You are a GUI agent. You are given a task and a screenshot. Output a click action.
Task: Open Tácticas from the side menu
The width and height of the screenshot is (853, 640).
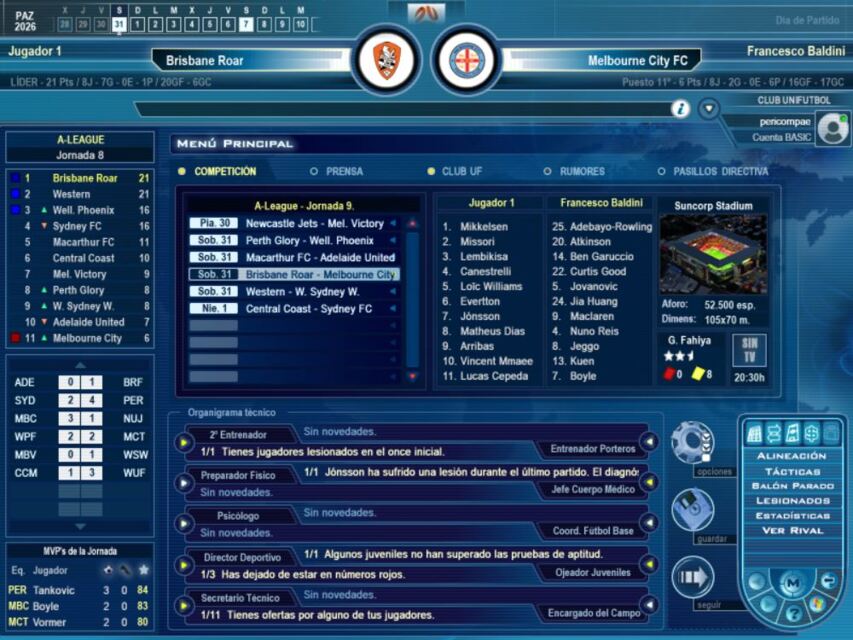[790, 471]
